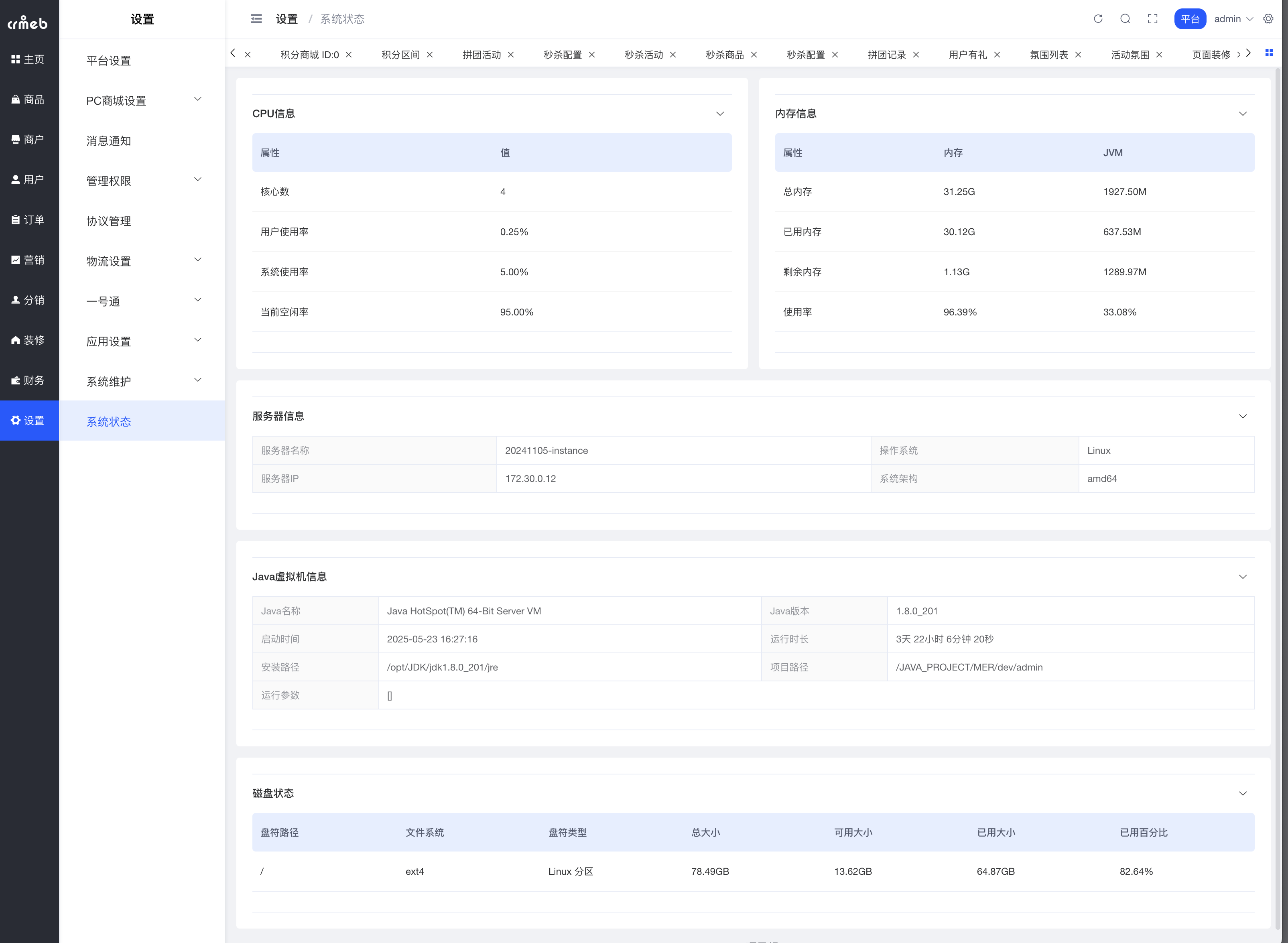Open the settings gear in the top-right

pyautogui.click(x=1268, y=19)
